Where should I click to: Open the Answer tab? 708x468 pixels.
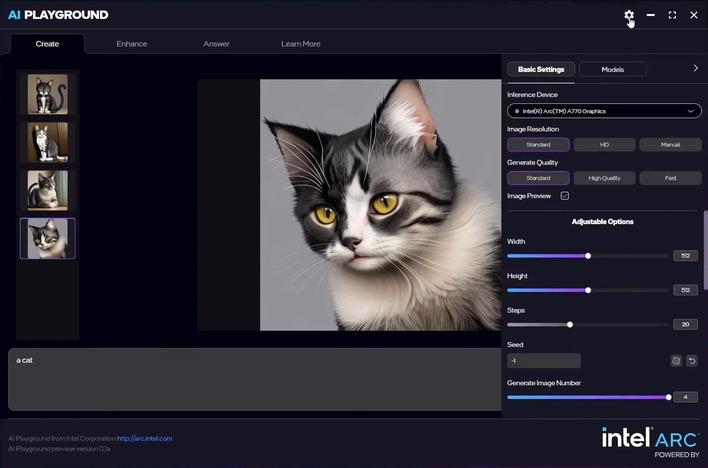point(216,44)
